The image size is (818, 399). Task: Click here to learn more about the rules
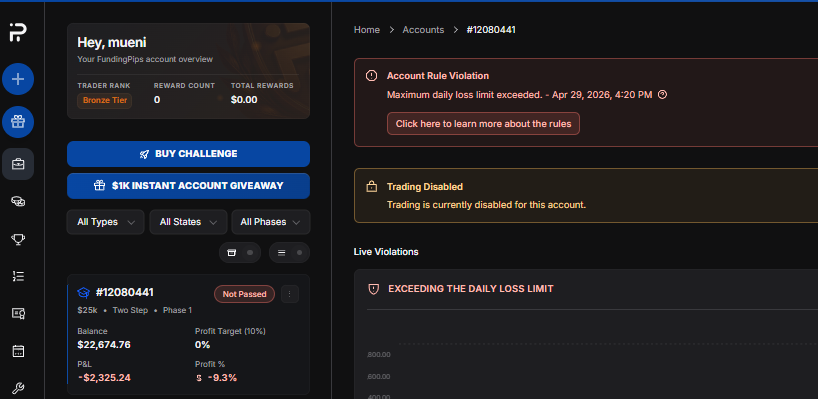(483, 124)
